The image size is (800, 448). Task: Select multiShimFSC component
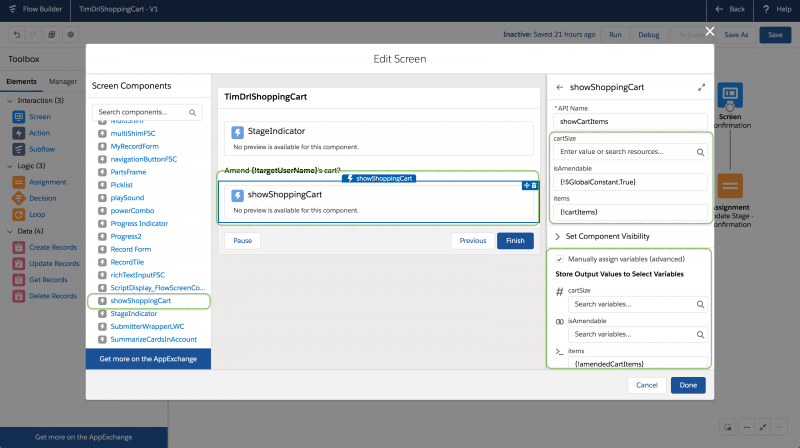click(133, 133)
